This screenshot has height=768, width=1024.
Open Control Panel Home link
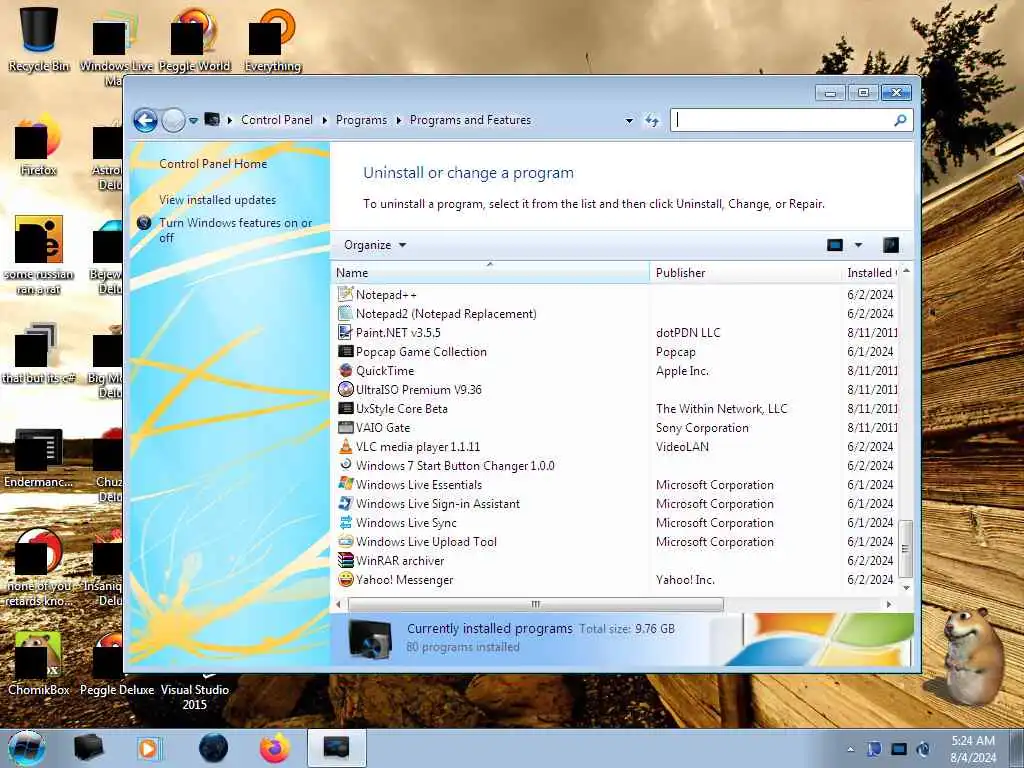[x=213, y=164]
